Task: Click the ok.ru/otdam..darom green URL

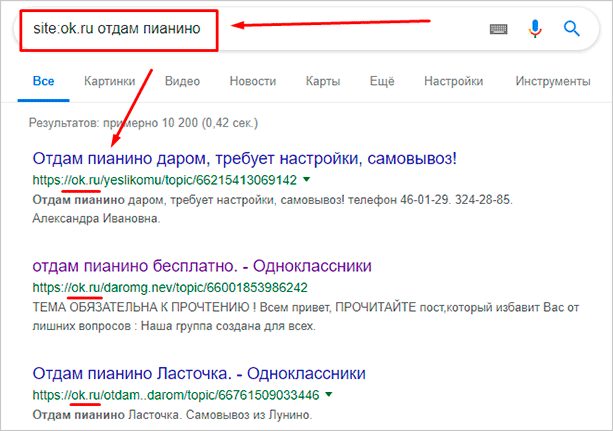Action: pos(176,395)
